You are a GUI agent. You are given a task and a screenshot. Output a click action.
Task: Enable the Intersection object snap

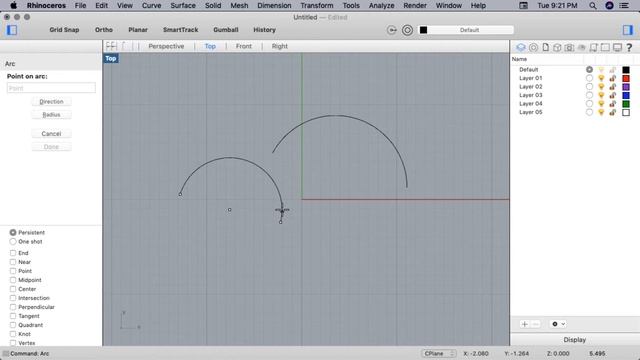13,298
